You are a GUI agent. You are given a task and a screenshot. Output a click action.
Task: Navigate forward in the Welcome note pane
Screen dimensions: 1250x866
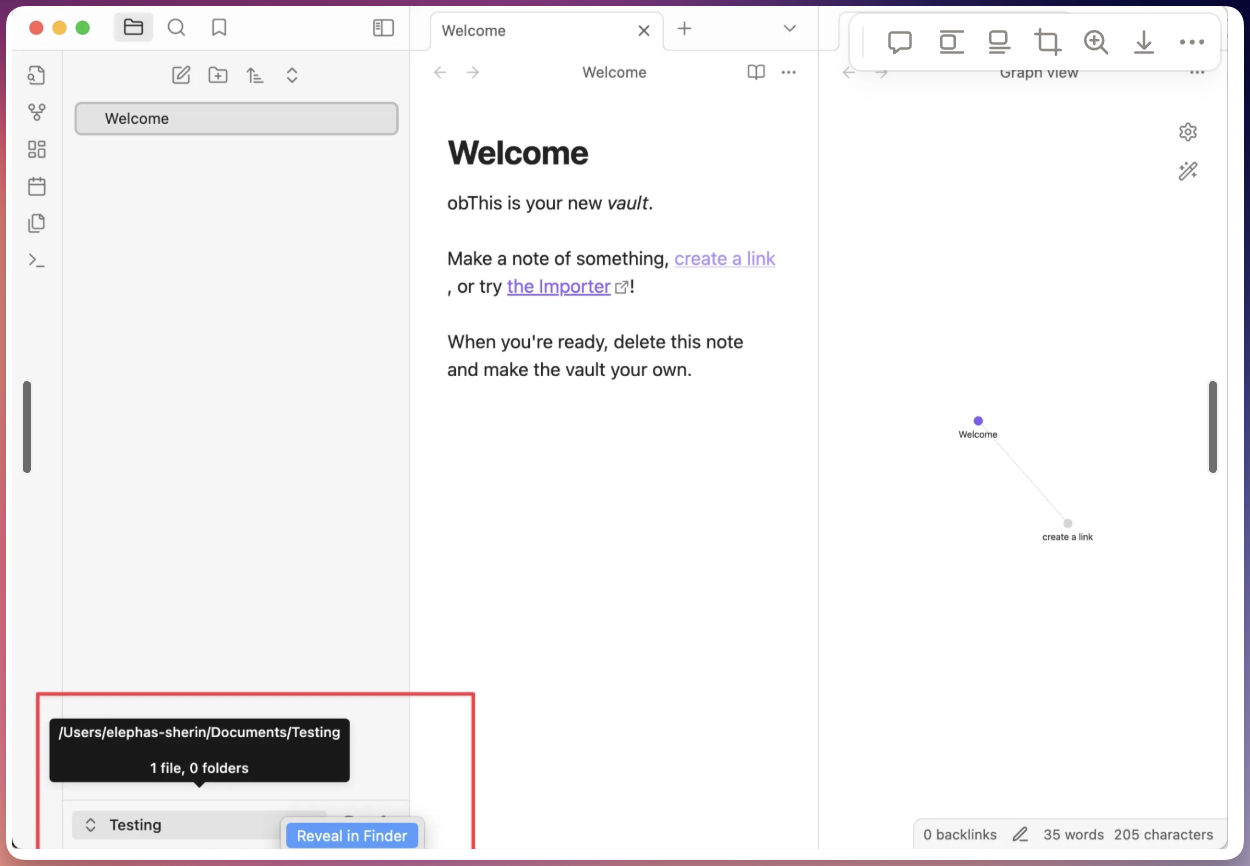[473, 72]
